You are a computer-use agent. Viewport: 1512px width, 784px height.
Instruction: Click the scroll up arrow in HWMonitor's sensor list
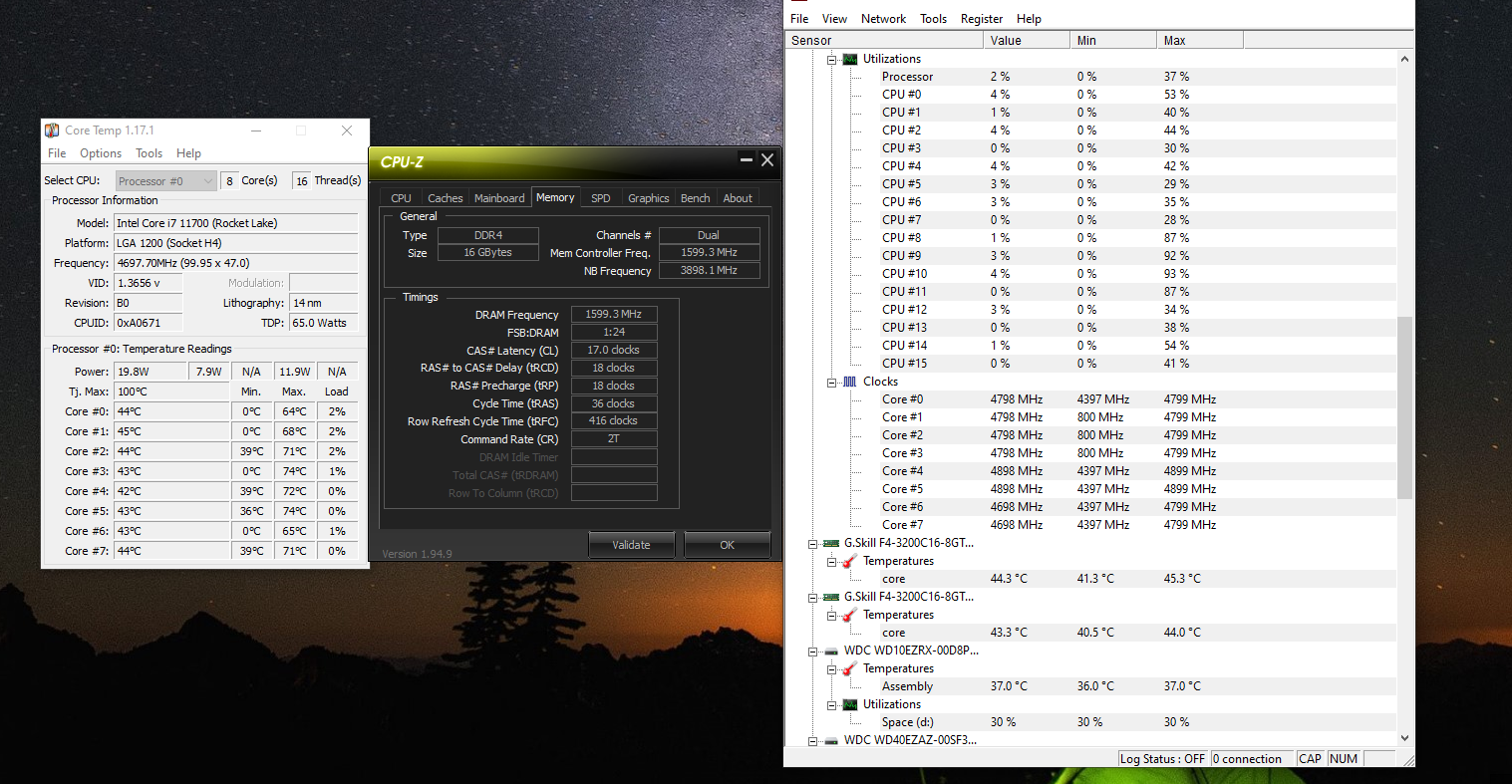[1405, 59]
